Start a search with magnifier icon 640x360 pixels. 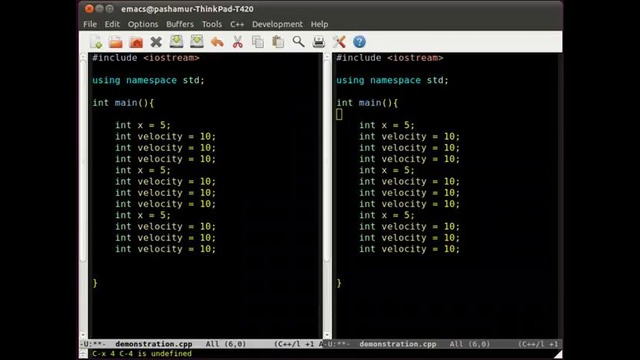(x=298, y=42)
